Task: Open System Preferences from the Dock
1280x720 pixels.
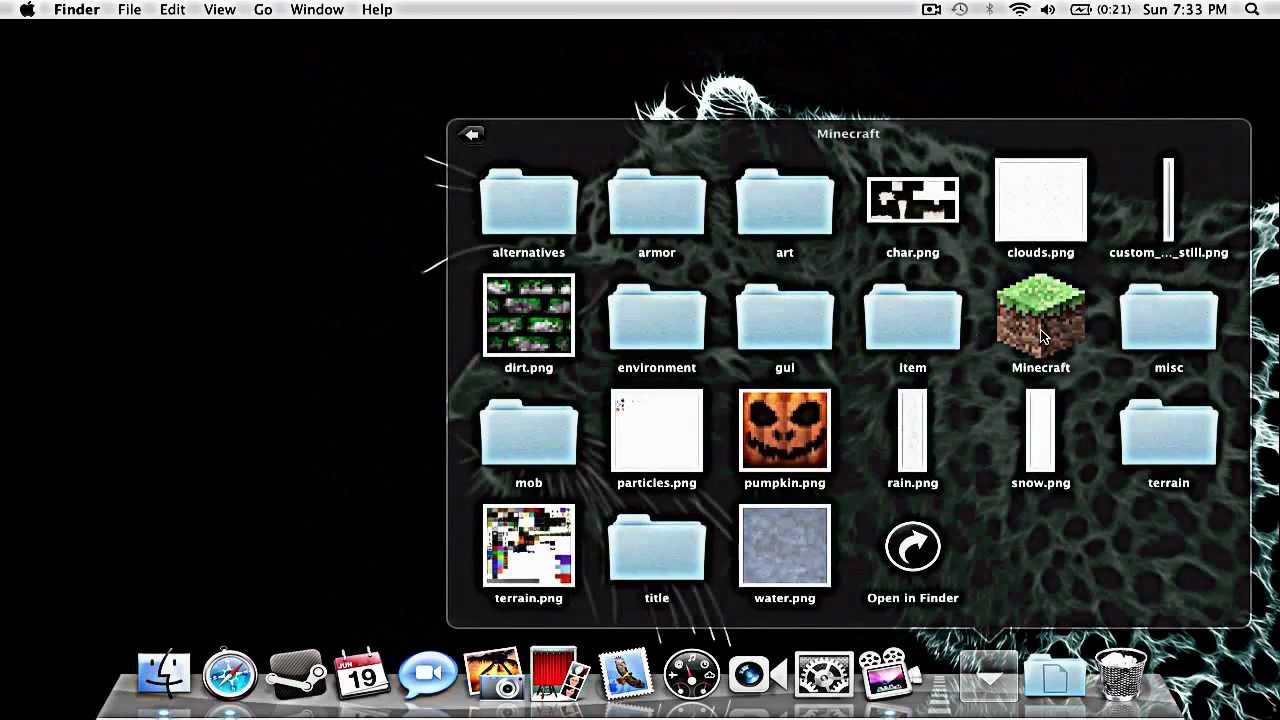Action: click(823, 673)
